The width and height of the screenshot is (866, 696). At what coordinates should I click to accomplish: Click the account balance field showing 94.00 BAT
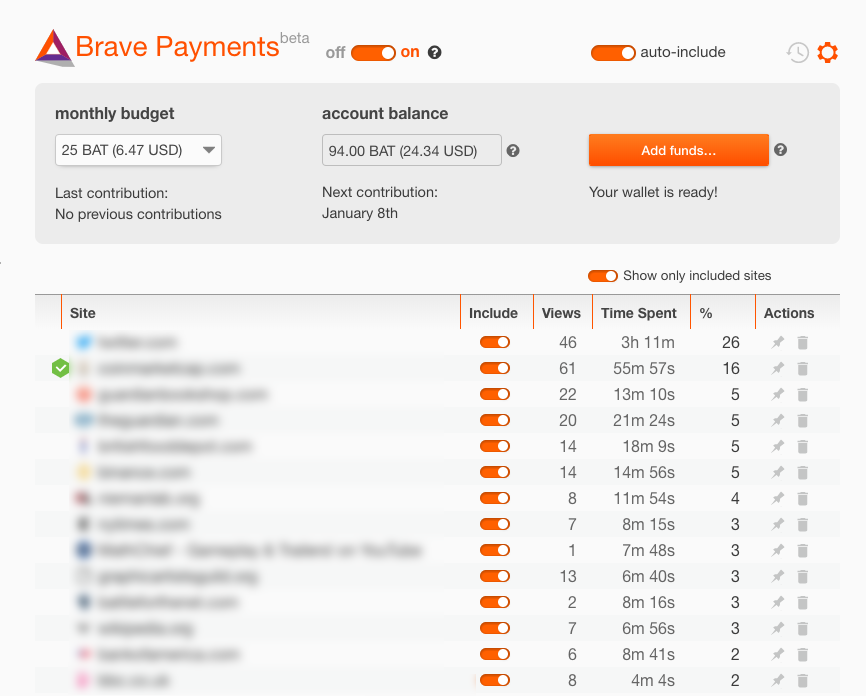(x=411, y=150)
